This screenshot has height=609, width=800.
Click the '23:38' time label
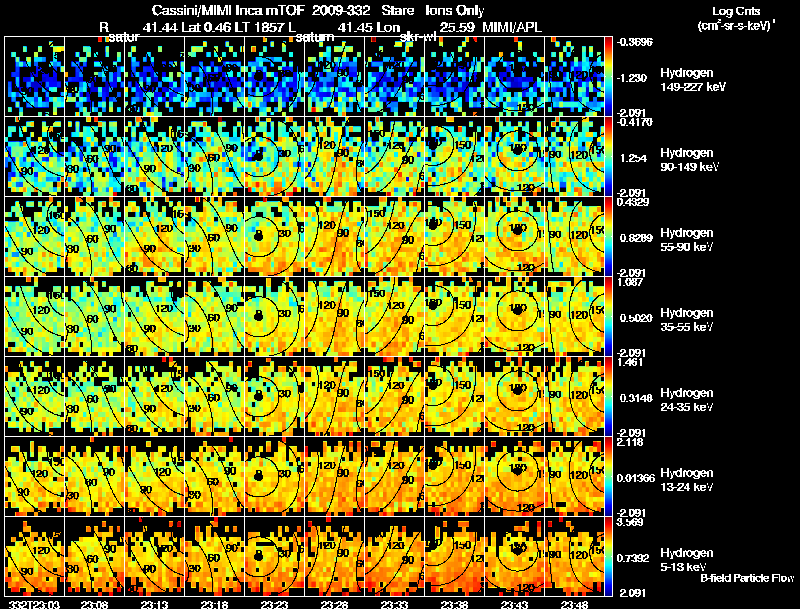click(x=455, y=604)
